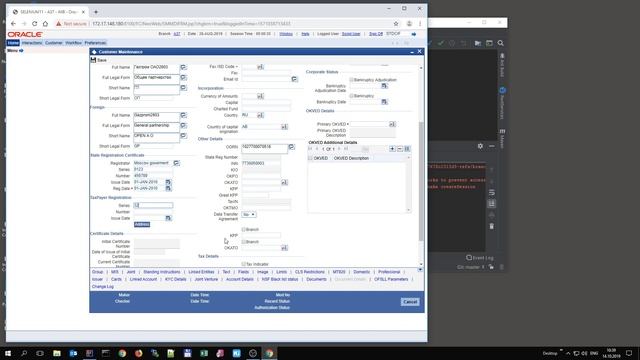This screenshot has height=360, width=640.
Task: Open Primary OKVED list of values
Action: (392, 124)
